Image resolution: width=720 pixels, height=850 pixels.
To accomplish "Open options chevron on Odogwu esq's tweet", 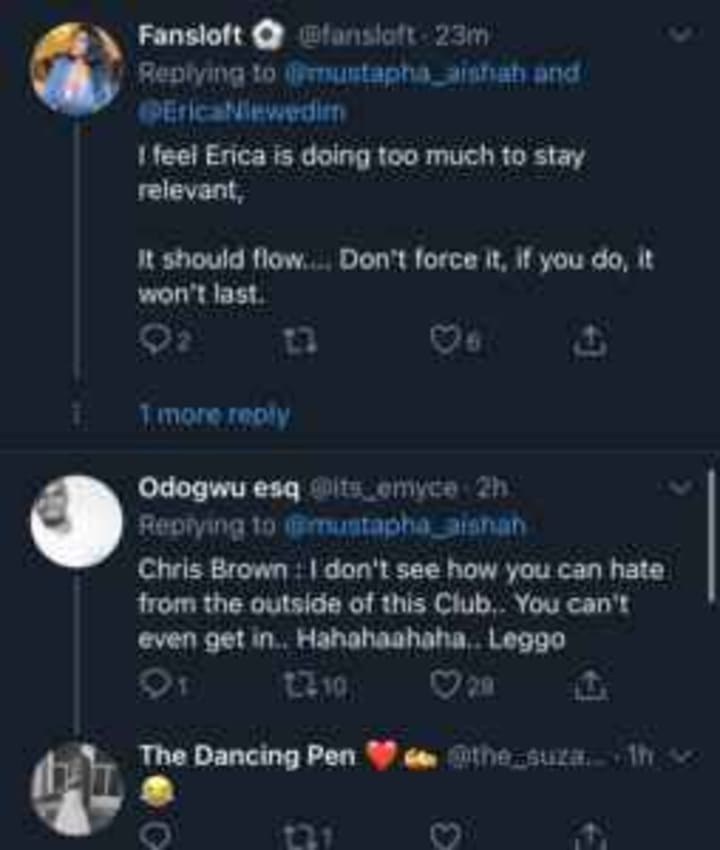I will coord(681,487).
